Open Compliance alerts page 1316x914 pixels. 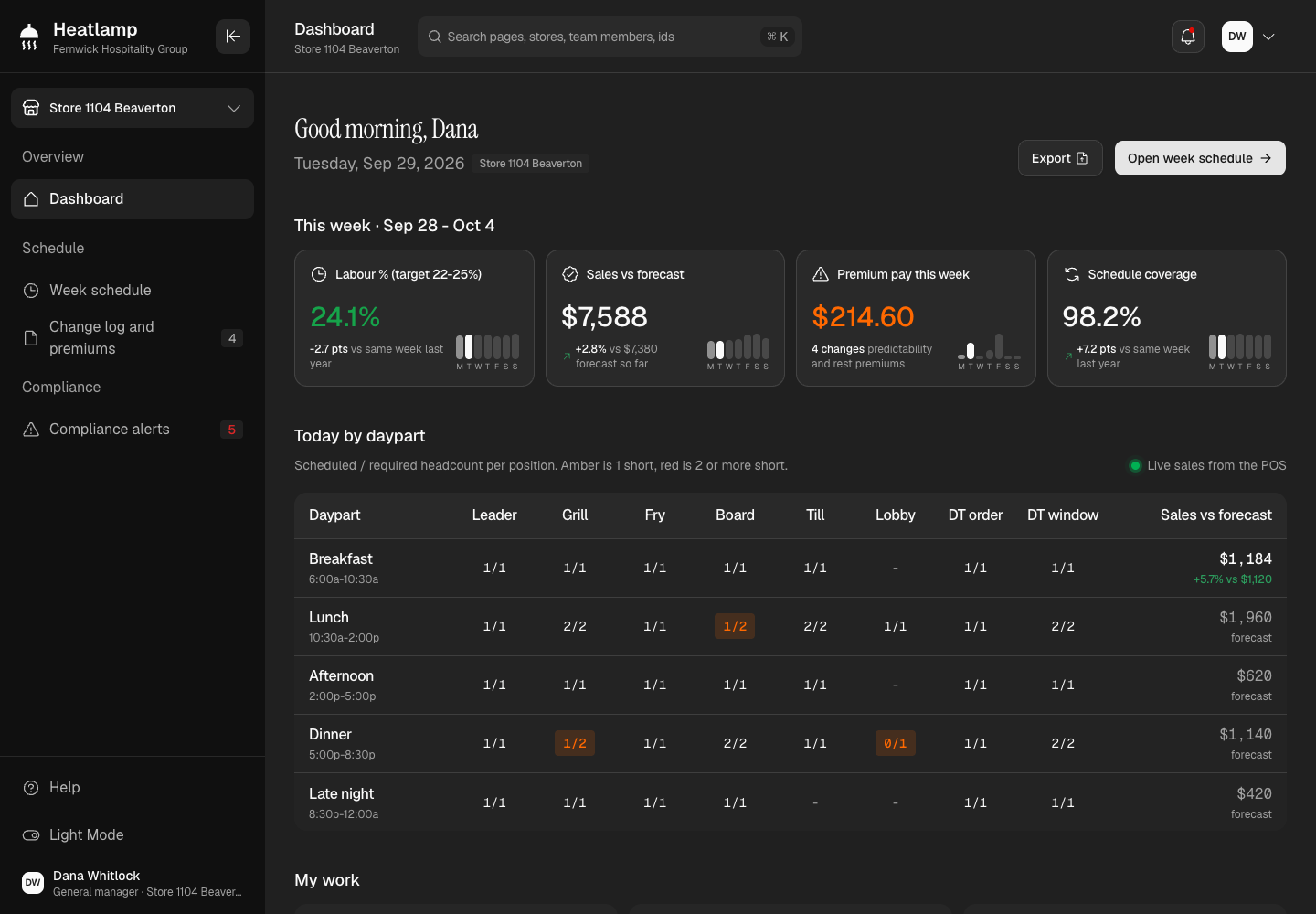[133, 430]
